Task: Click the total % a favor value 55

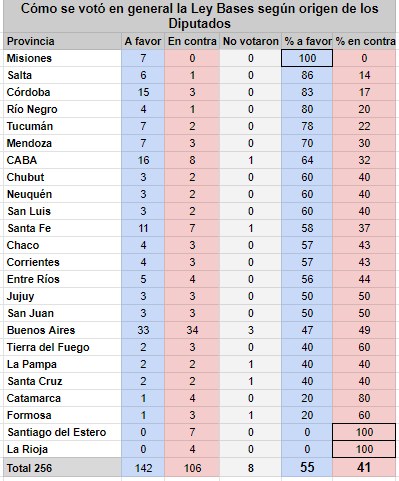Action: click(307, 468)
